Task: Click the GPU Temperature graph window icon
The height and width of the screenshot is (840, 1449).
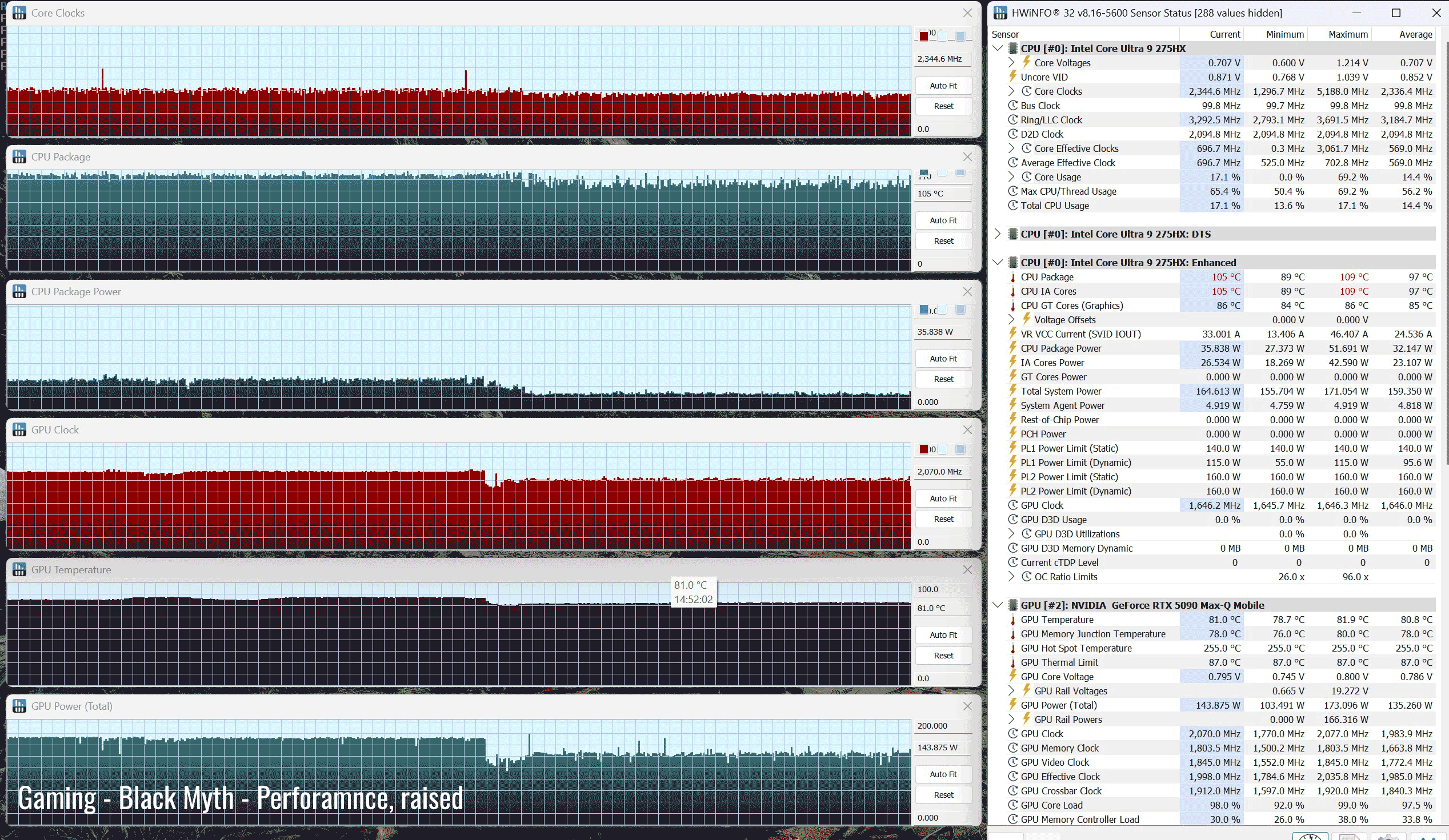Action: click(19, 569)
